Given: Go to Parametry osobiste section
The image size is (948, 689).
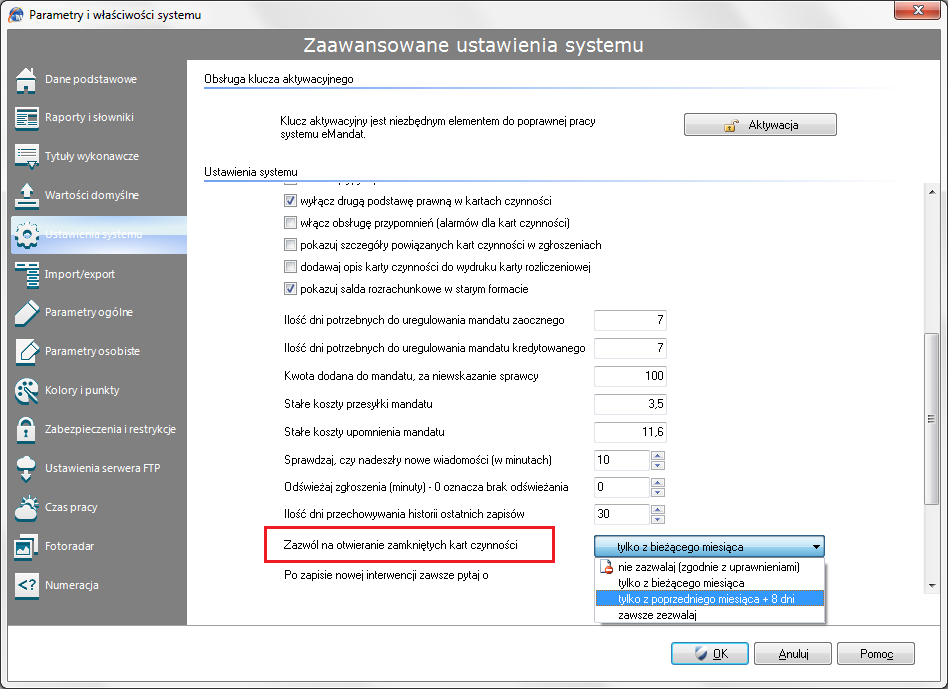Looking at the screenshot, I should click(92, 351).
